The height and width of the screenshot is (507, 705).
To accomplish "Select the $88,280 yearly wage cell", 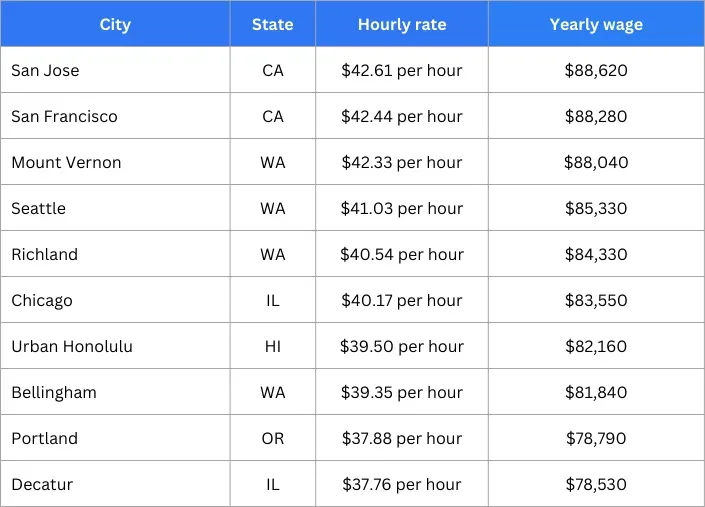I will point(596,117).
